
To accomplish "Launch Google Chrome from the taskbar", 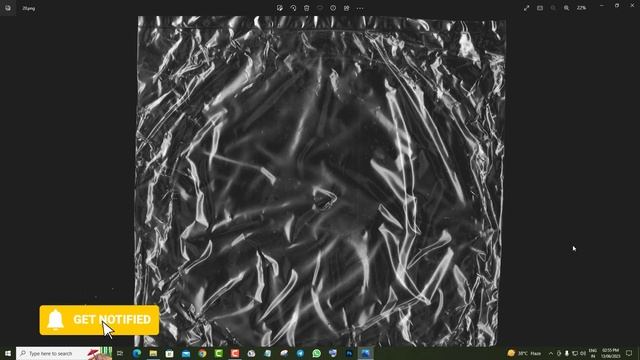I will [202, 353].
